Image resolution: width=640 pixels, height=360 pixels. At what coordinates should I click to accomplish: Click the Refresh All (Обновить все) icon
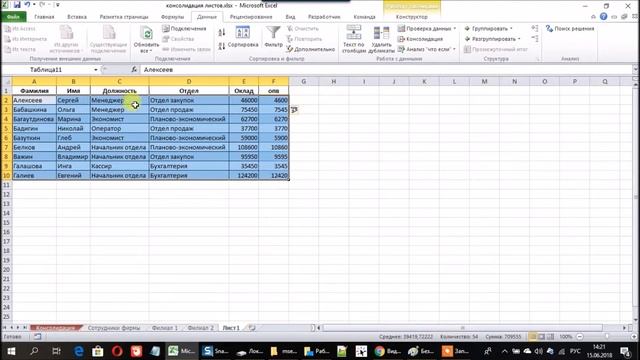146,33
